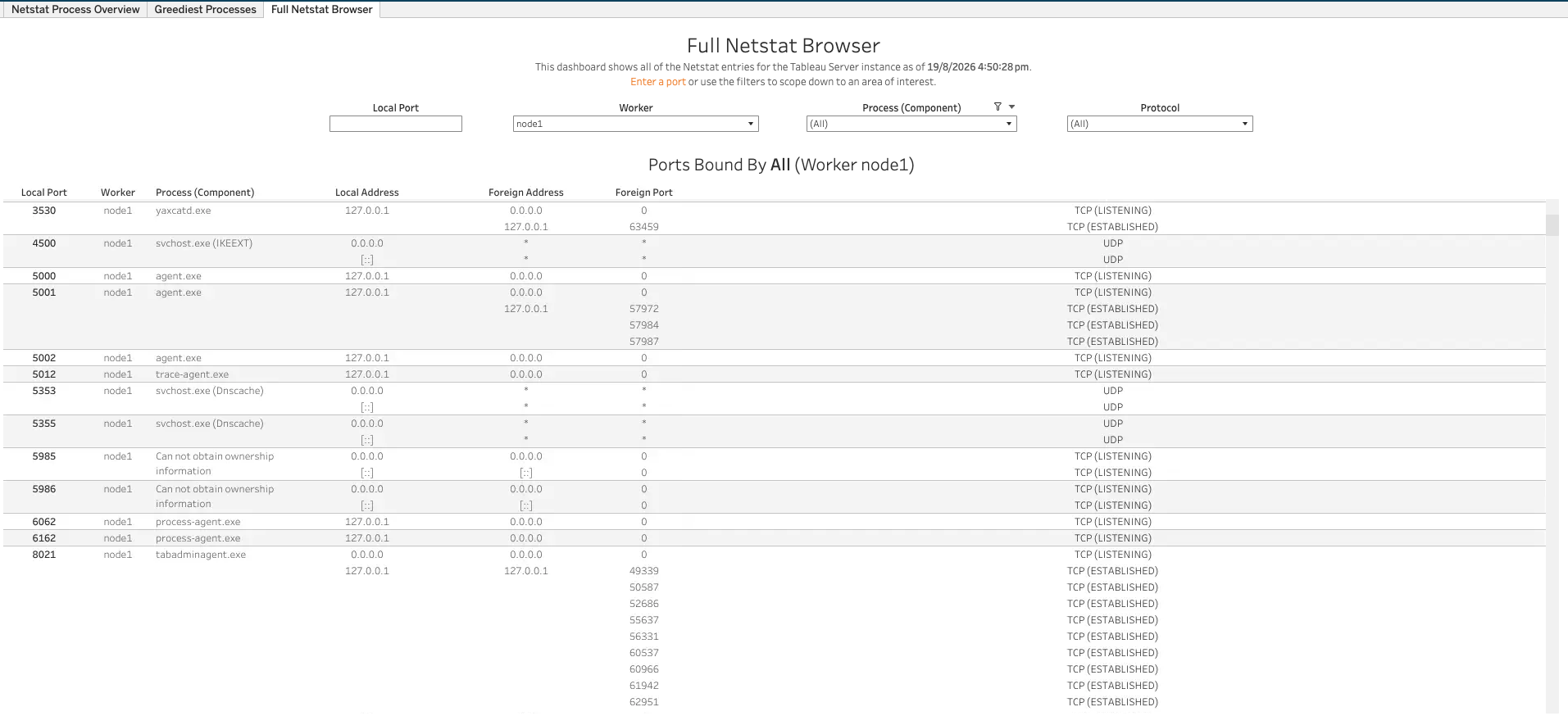The width and height of the screenshot is (1568, 716).
Task: Click the filter funnel icon by Process (Component)
Action: [x=998, y=106]
